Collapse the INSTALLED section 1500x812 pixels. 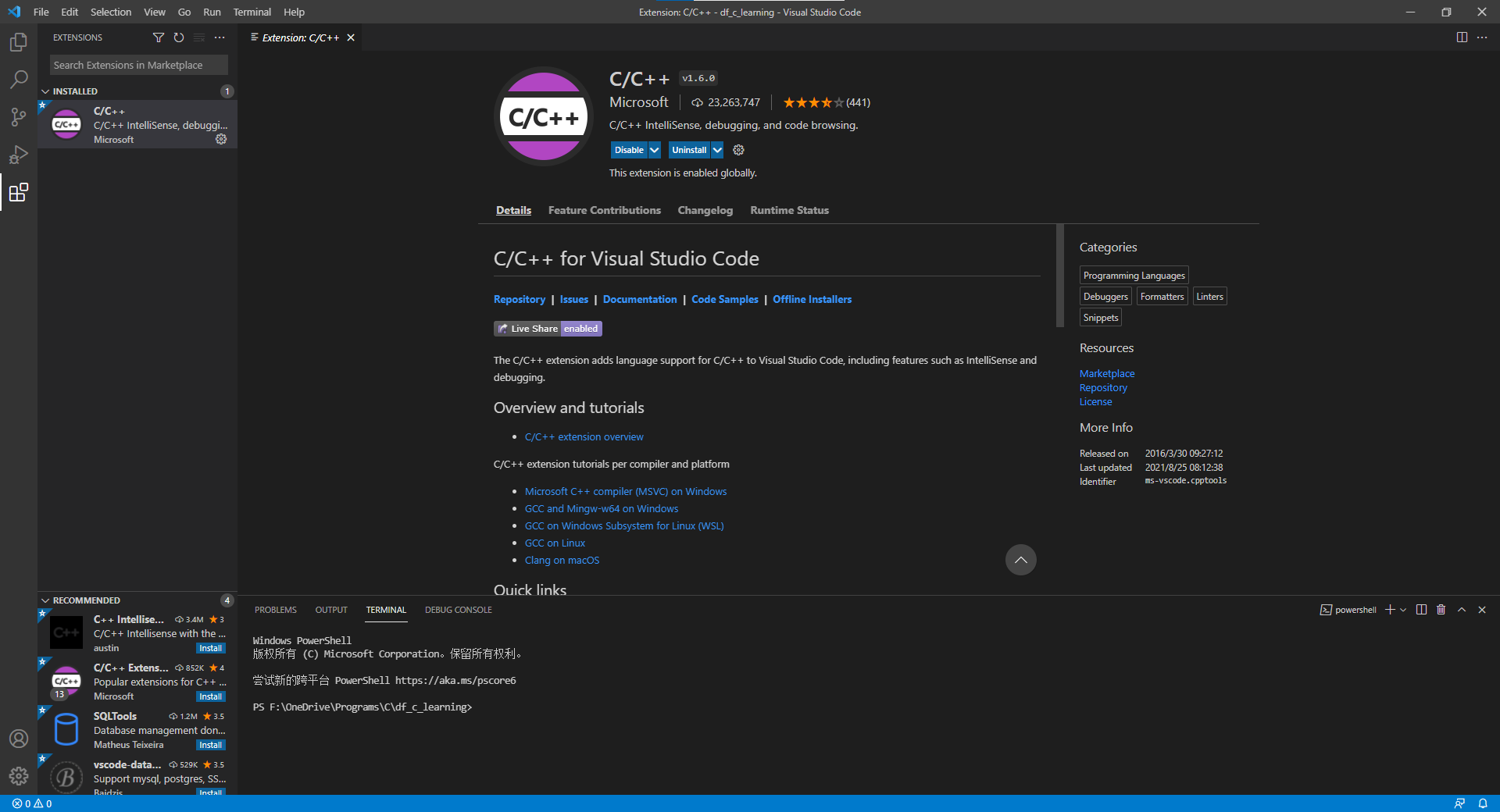coord(137,91)
